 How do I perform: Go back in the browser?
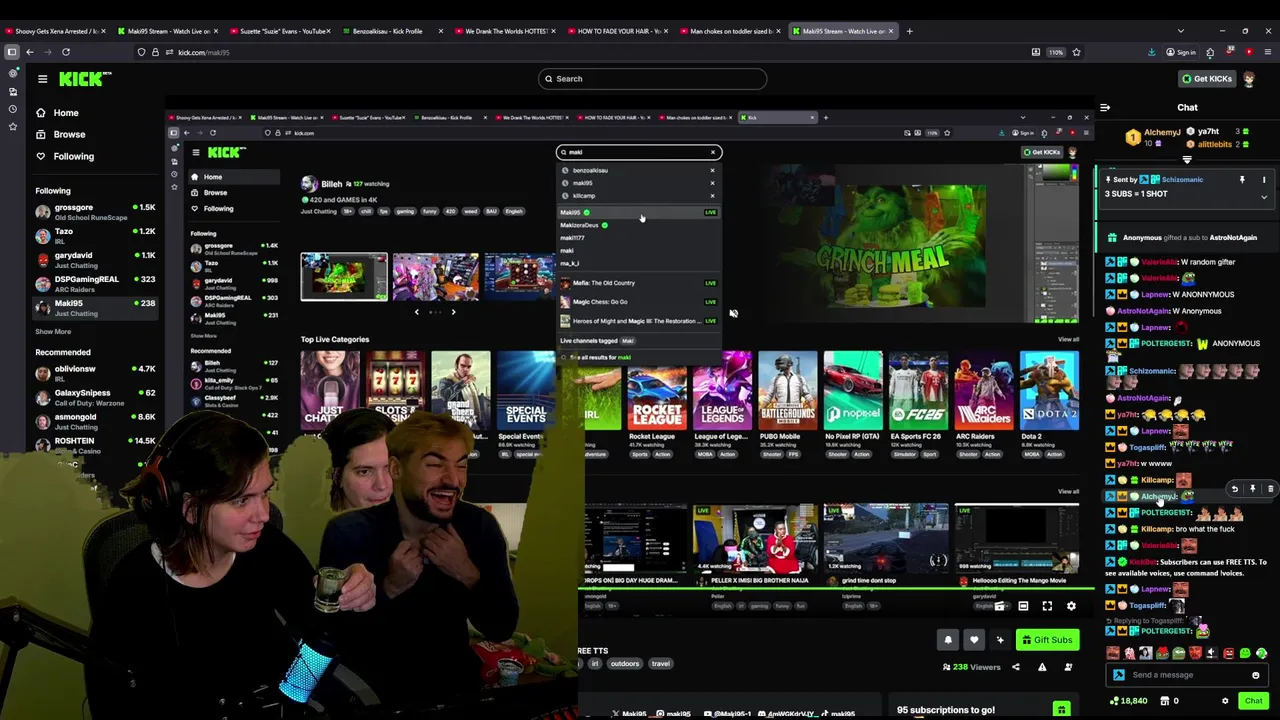[x=30, y=52]
